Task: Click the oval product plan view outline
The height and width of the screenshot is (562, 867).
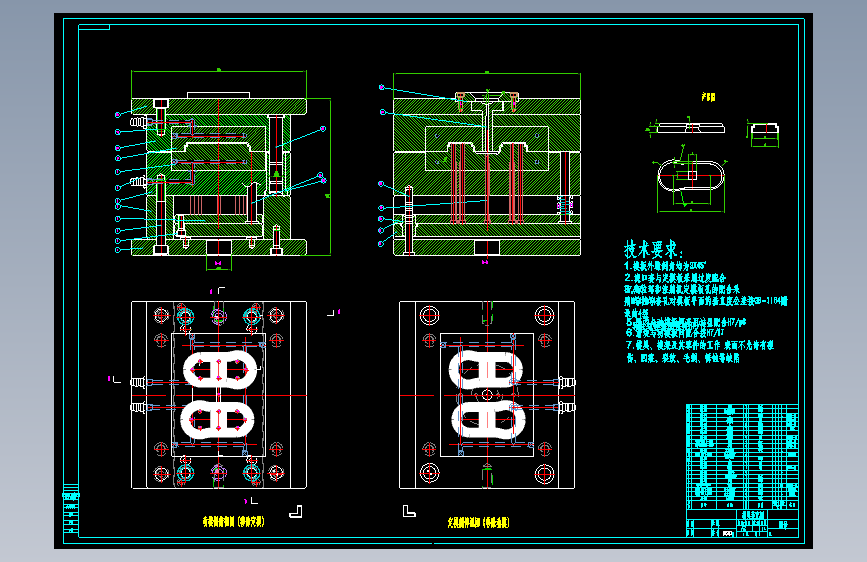Action: [x=691, y=176]
